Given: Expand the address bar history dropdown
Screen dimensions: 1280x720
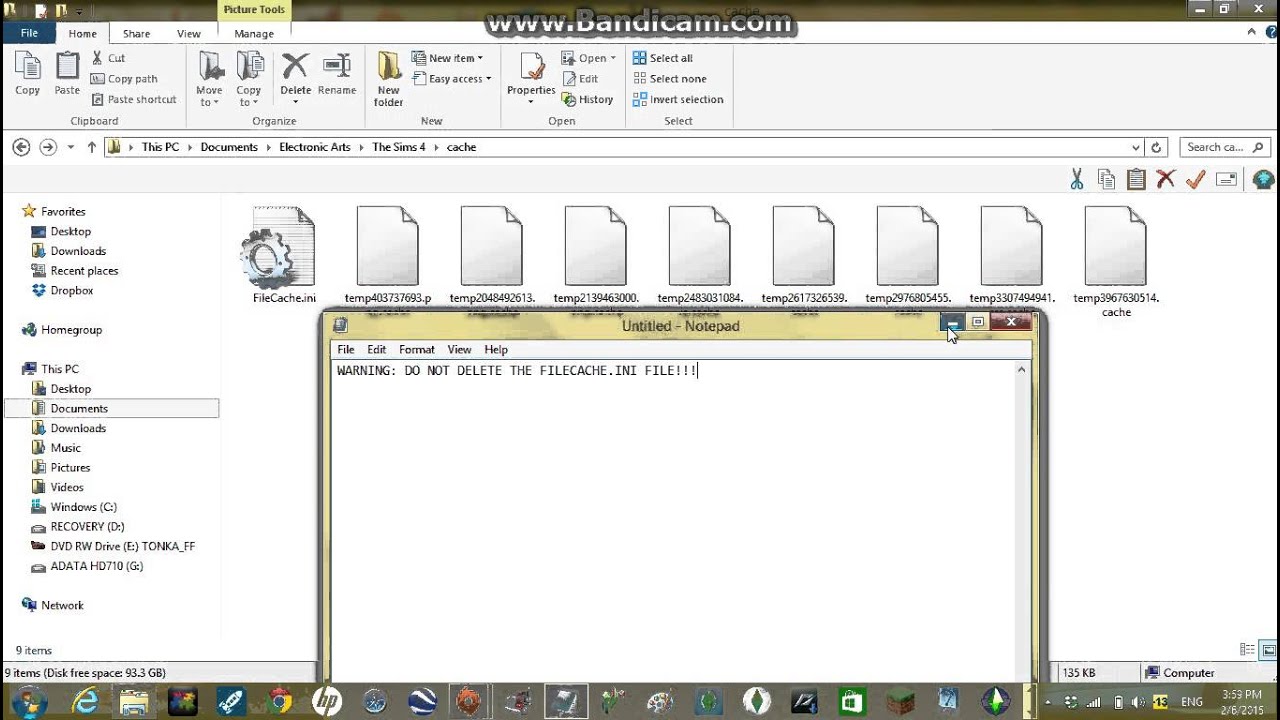Looking at the screenshot, I should [x=1135, y=147].
